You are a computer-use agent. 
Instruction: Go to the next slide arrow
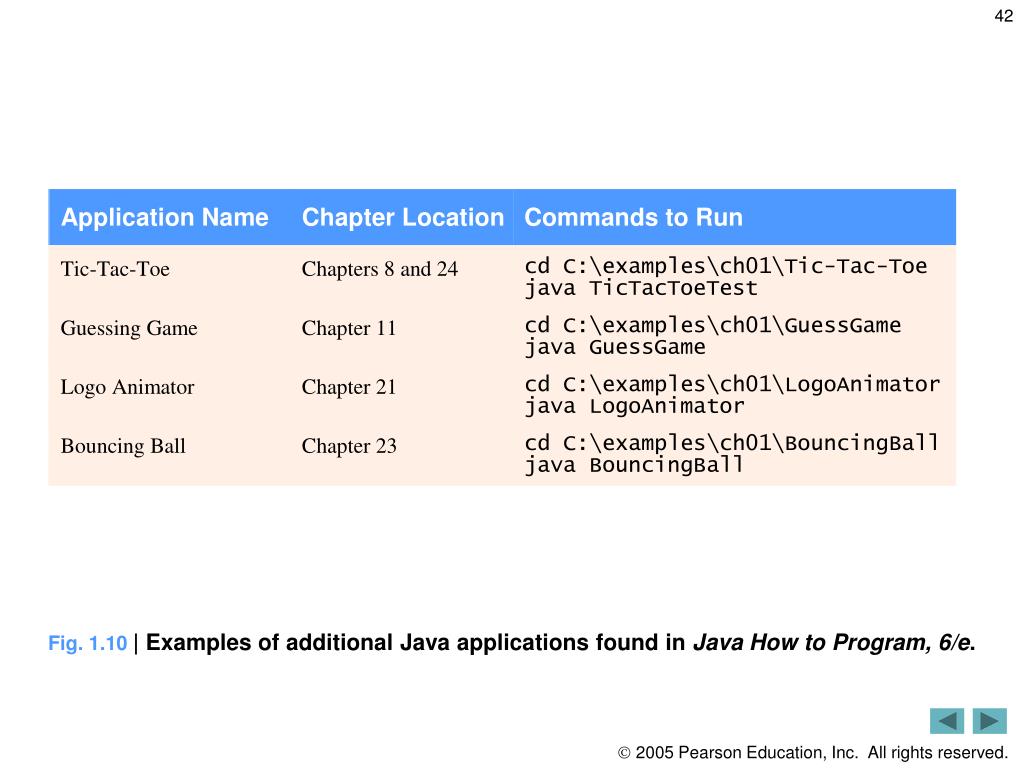click(x=989, y=721)
